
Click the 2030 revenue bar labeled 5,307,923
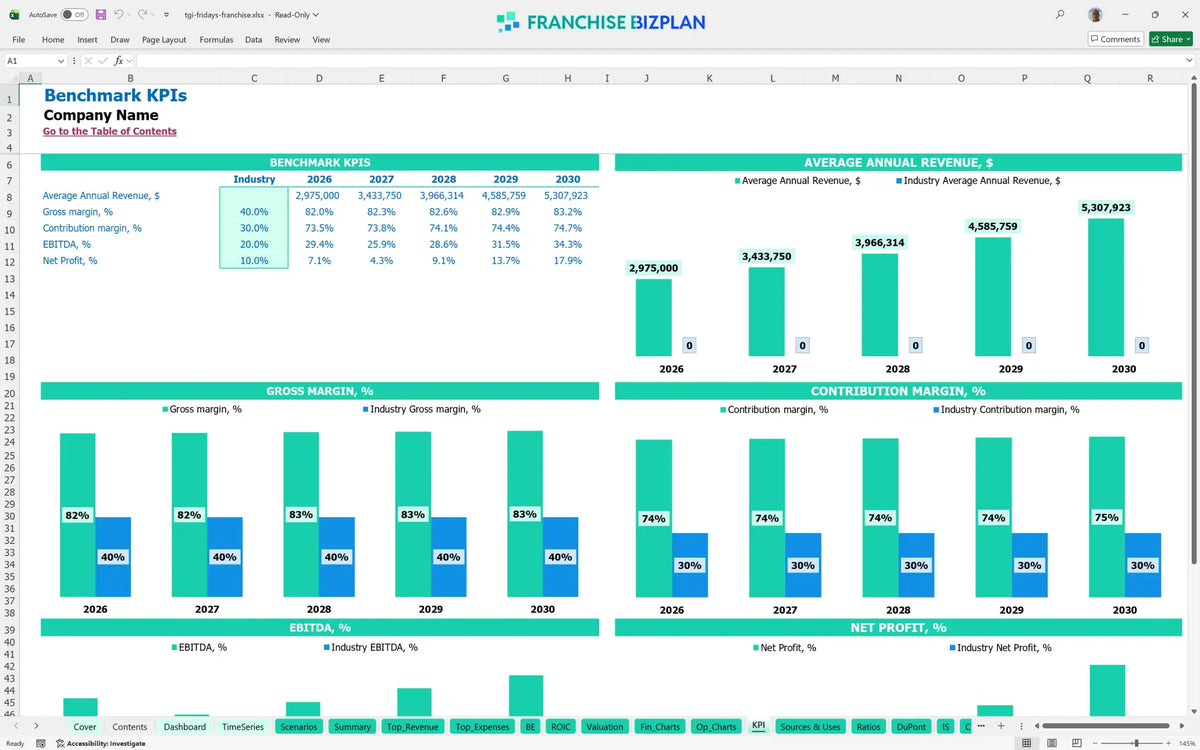click(x=1105, y=287)
